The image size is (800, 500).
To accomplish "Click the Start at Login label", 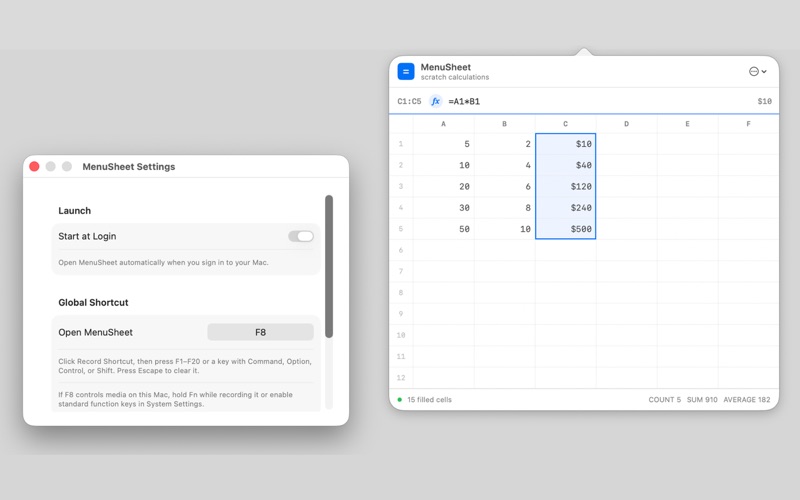I will point(87,236).
